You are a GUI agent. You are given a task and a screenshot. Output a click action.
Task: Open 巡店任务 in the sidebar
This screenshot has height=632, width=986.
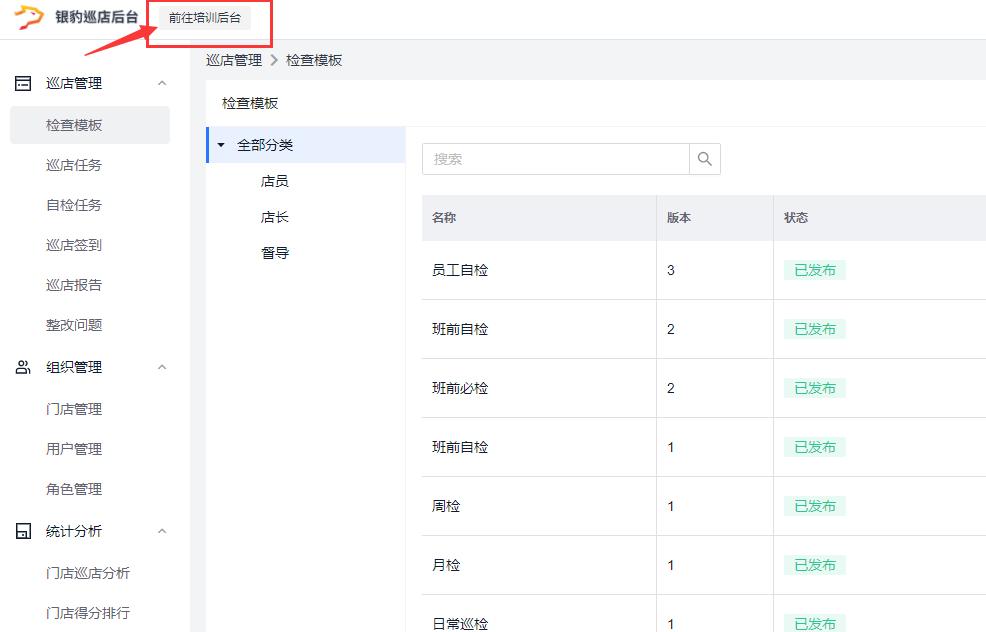74,165
